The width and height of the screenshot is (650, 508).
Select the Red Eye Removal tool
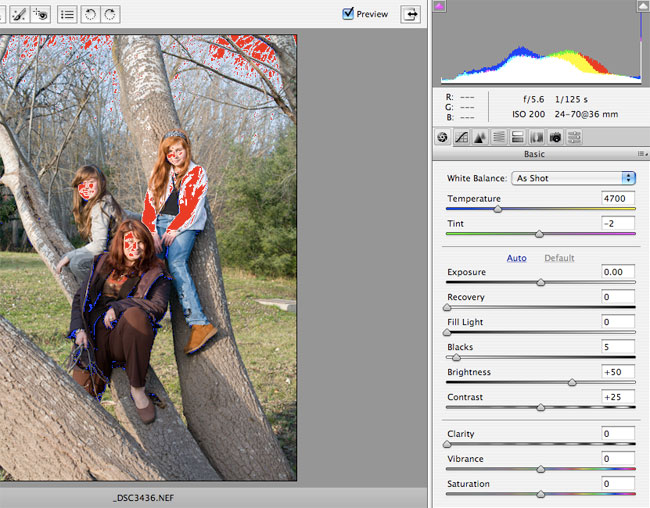coord(40,14)
